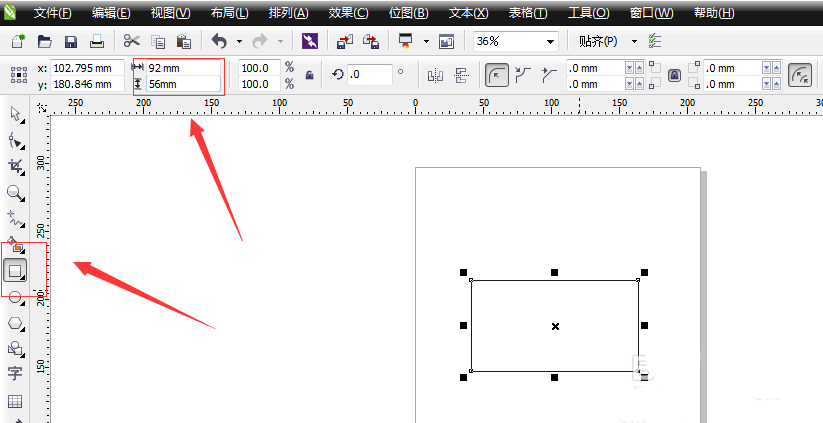Decrease the bottom-right corner radius
This screenshot has height=423, width=823.
tap(766, 84)
